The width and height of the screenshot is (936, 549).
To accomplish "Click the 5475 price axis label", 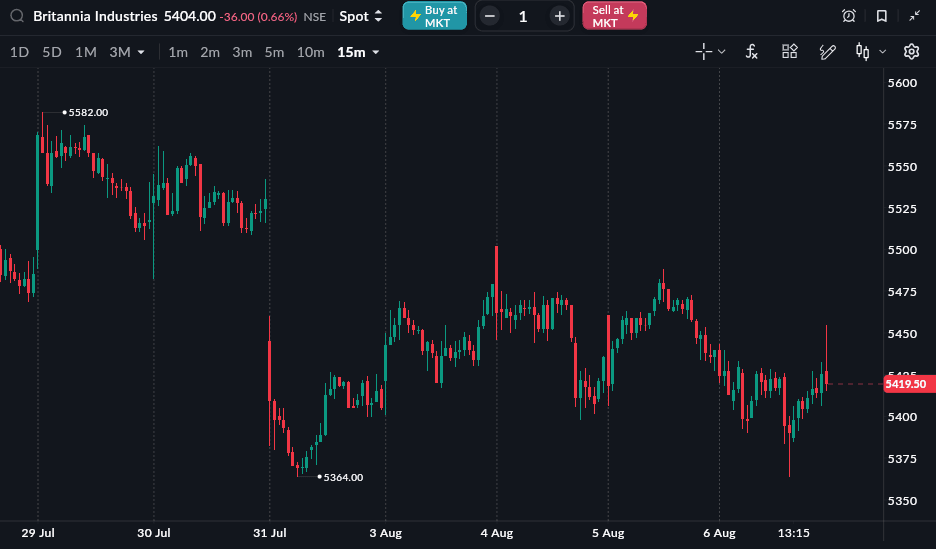I will (x=902, y=292).
